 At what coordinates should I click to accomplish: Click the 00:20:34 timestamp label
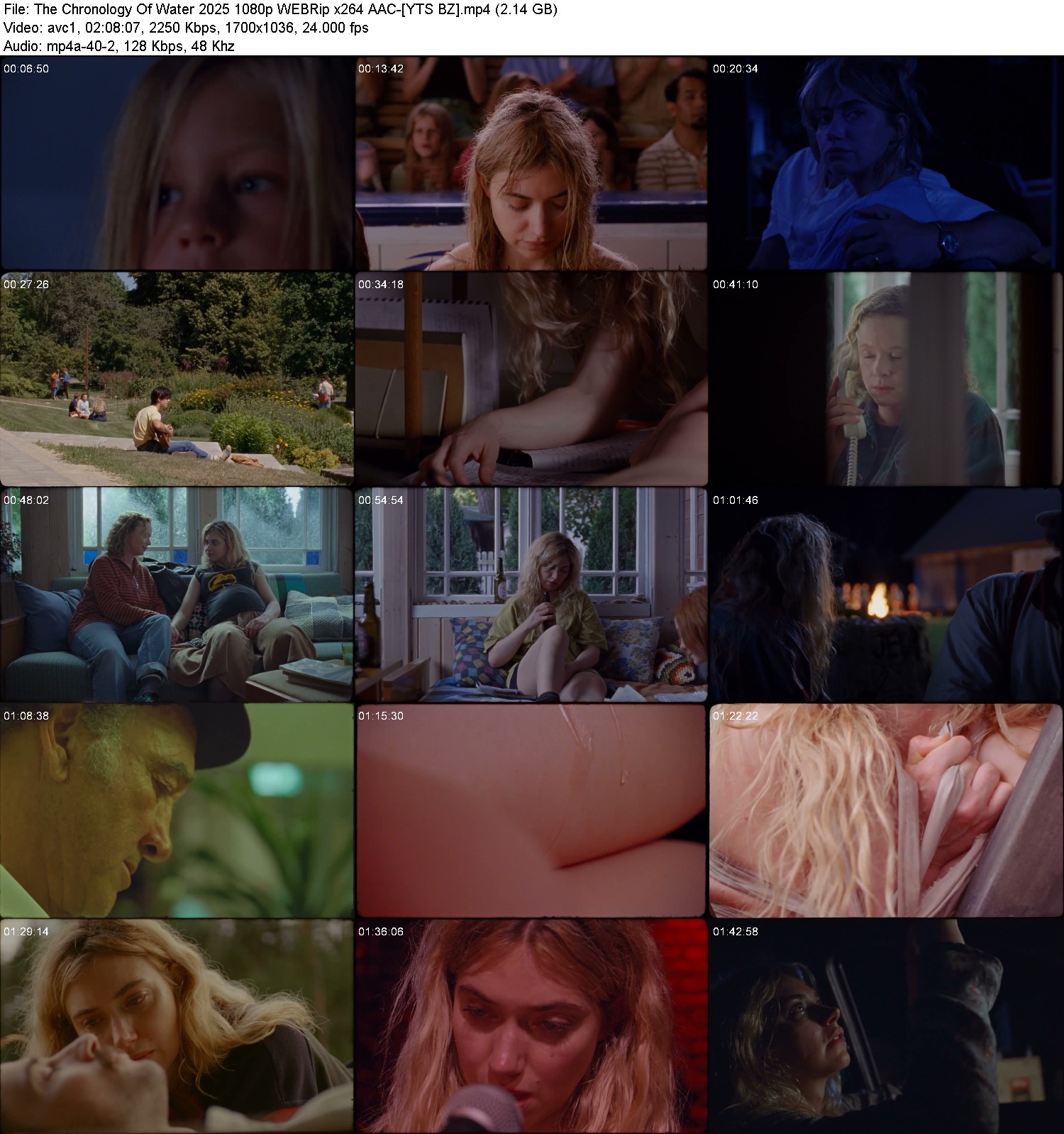(x=736, y=69)
